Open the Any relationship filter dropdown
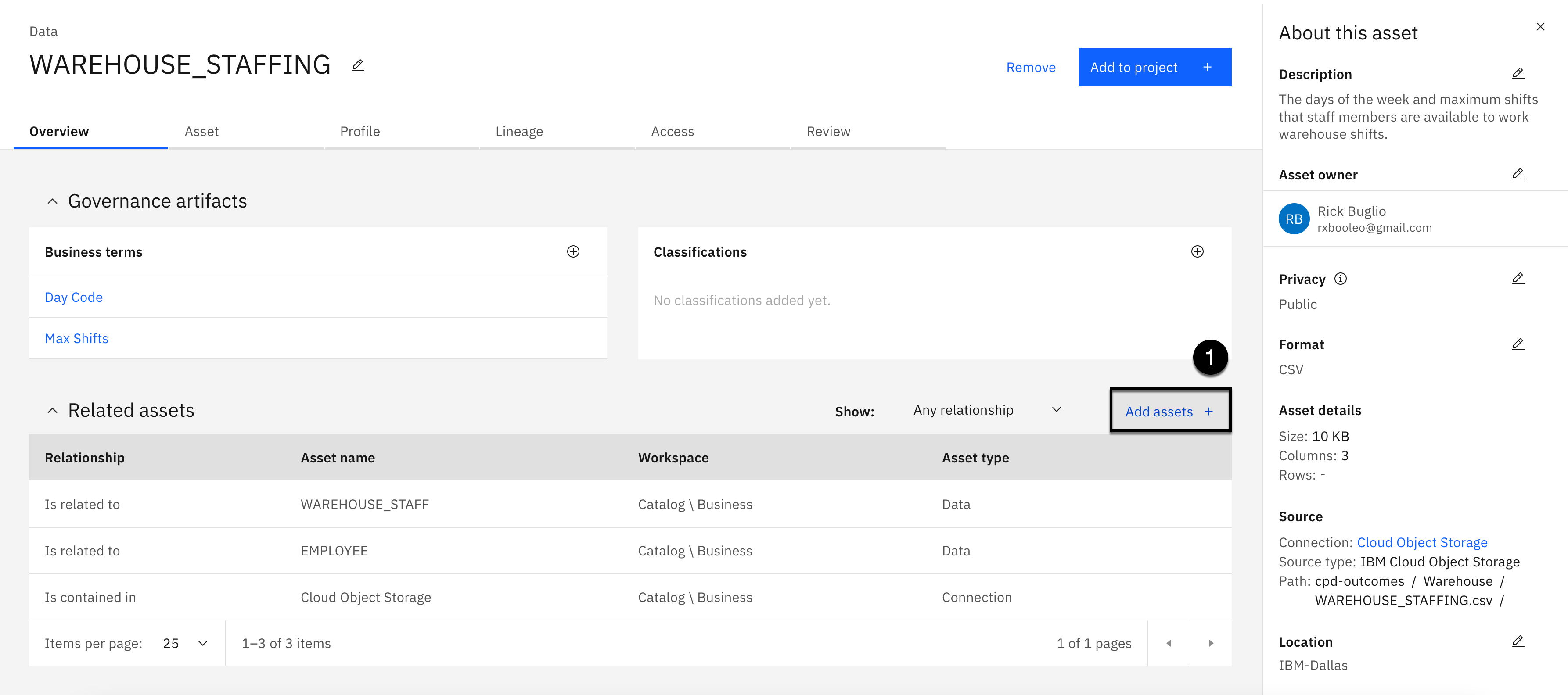Viewport: 1568px width, 695px height. click(986, 410)
